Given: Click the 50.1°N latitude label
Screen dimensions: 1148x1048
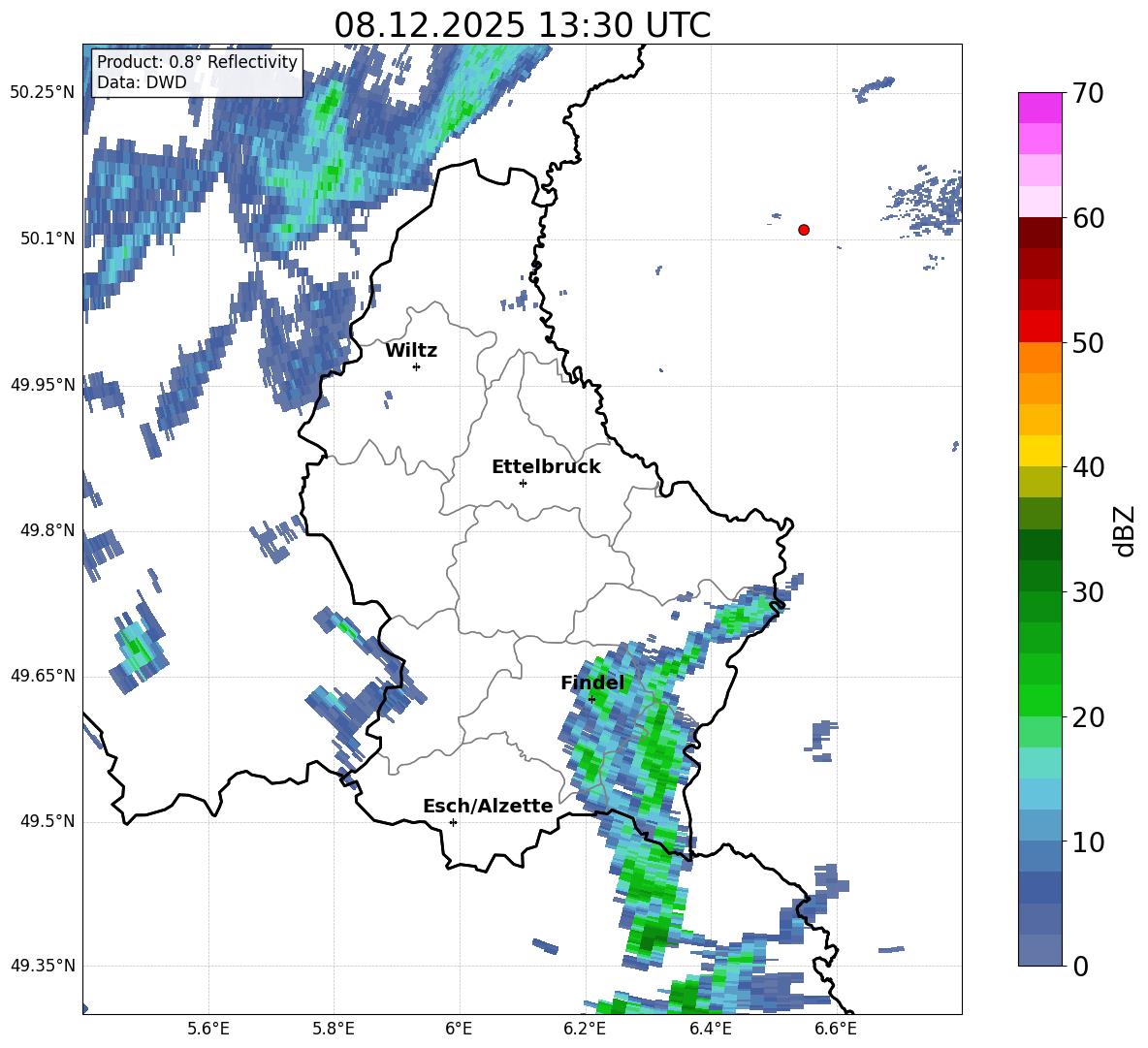Looking at the screenshot, I should [48, 238].
